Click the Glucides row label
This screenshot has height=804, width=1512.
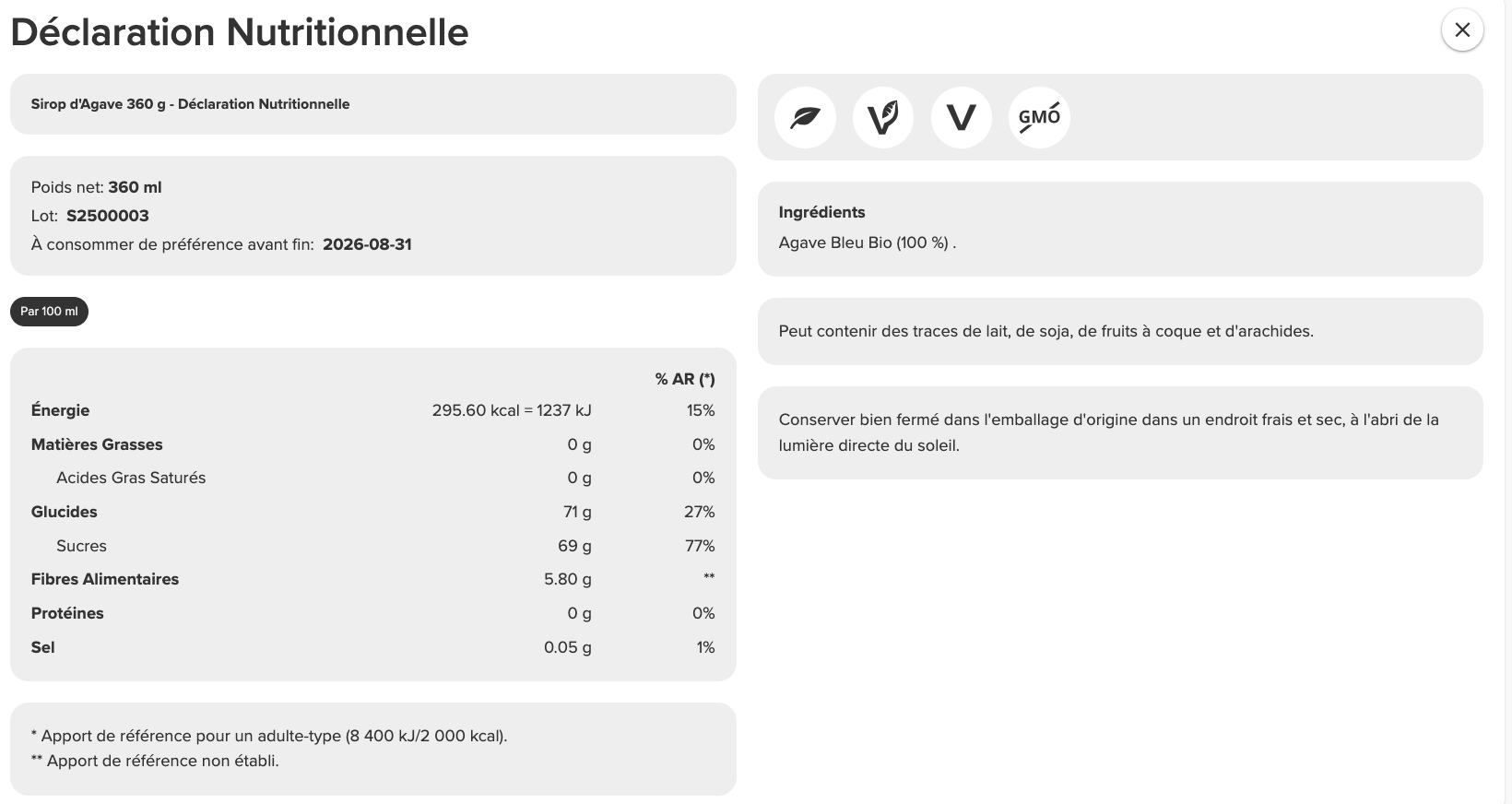pyautogui.click(x=65, y=512)
